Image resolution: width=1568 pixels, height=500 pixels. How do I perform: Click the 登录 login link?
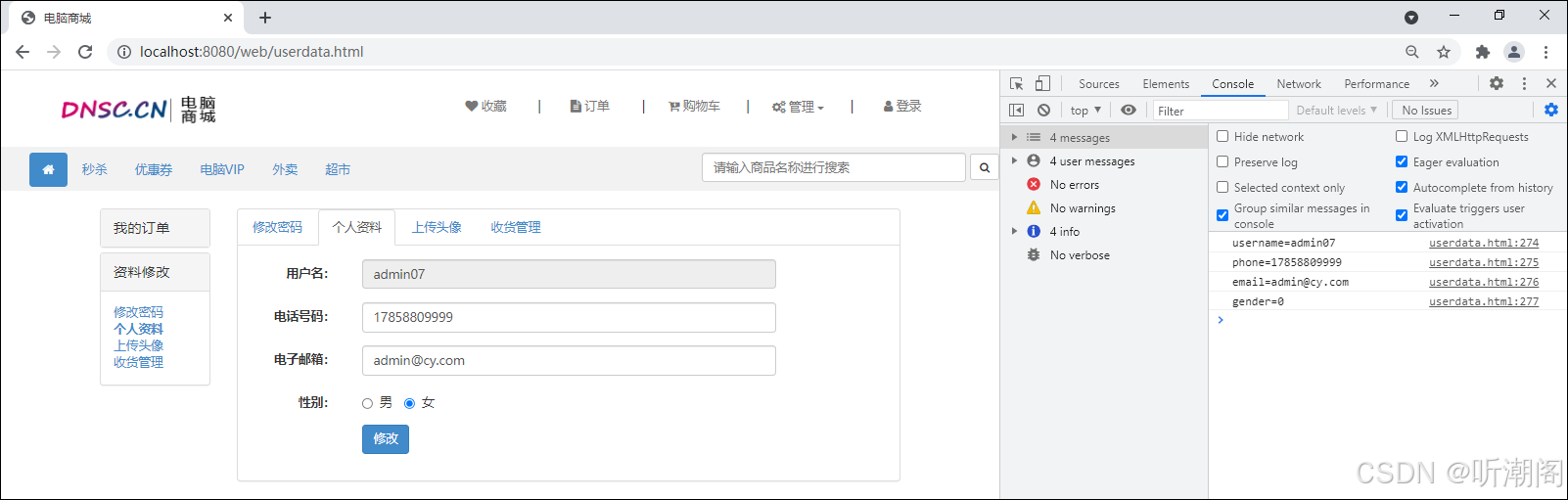point(902,106)
